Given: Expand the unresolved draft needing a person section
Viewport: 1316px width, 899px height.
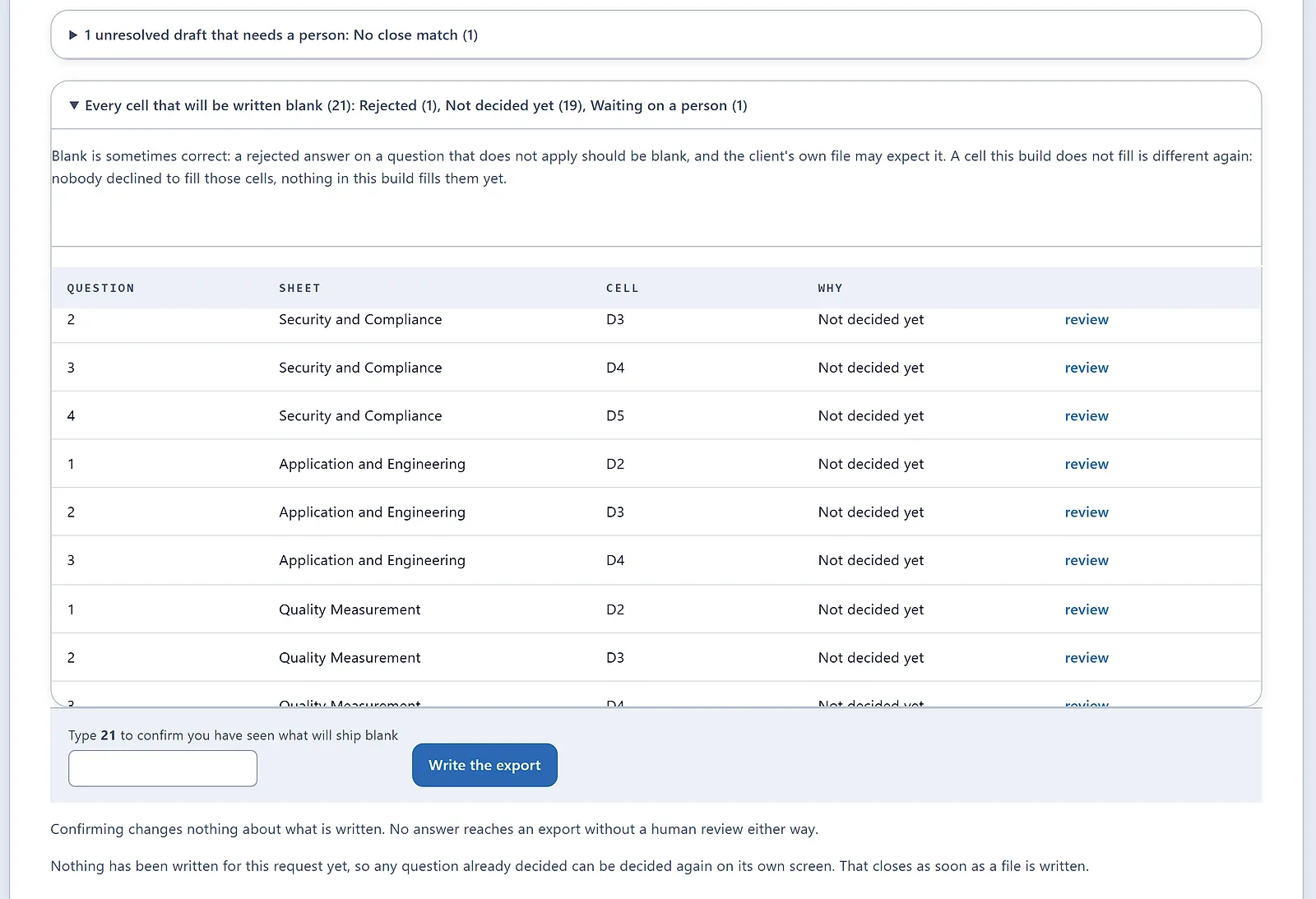Looking at the screenshot, I should tap(656, 35).
